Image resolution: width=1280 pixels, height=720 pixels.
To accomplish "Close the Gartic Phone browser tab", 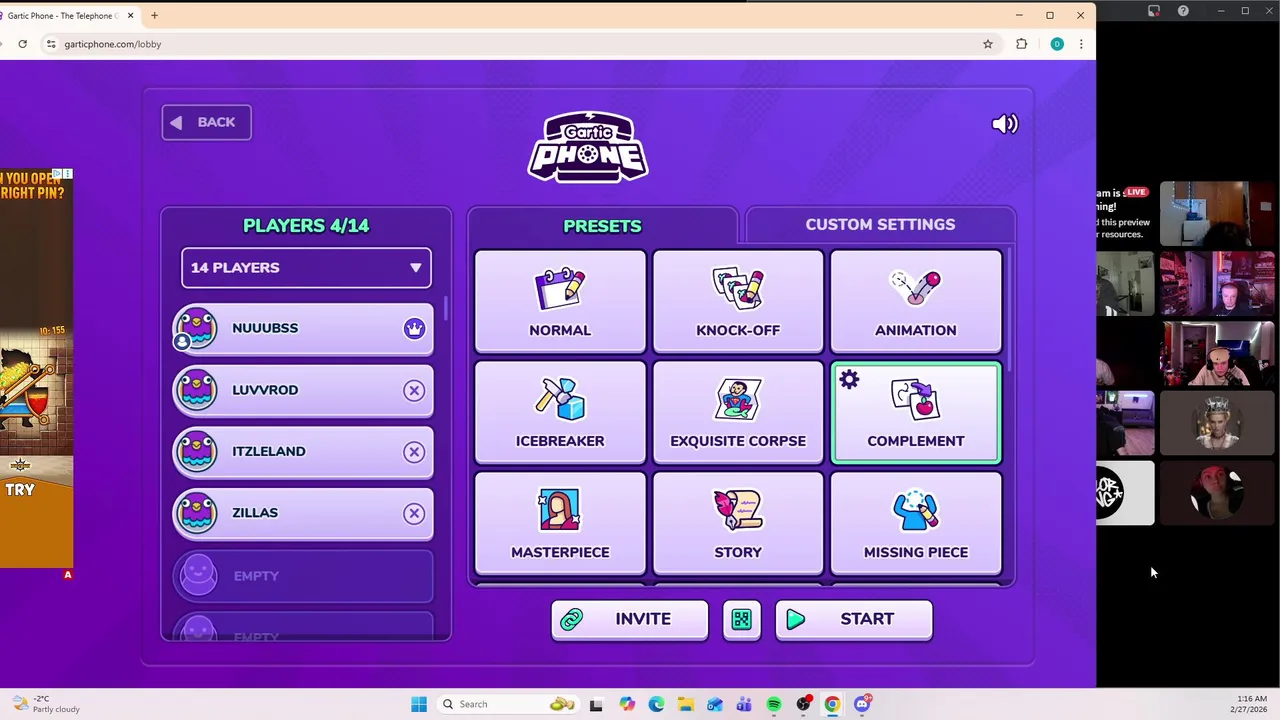I will [130, 16].
